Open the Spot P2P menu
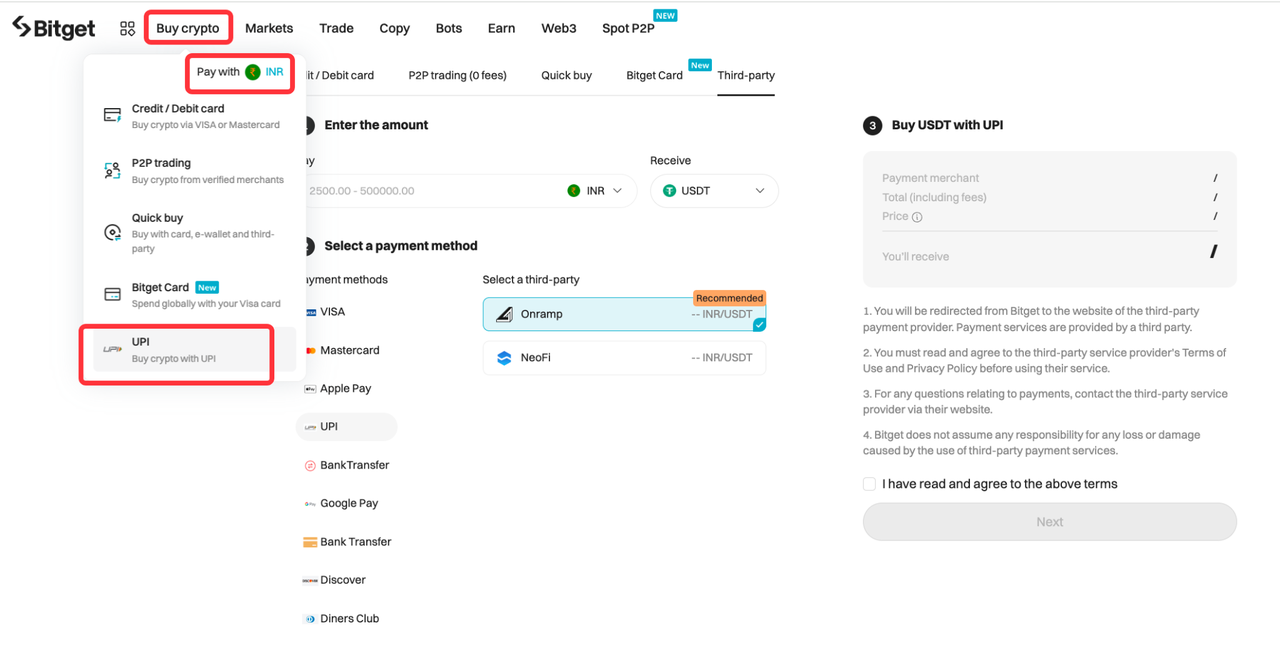 pos(629,28)
